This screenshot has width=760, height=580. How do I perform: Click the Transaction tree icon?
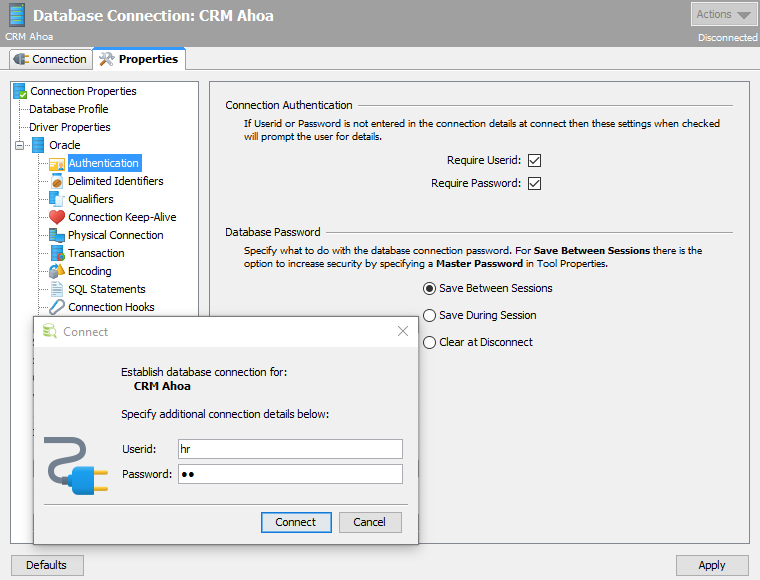[x=57, y=253]
